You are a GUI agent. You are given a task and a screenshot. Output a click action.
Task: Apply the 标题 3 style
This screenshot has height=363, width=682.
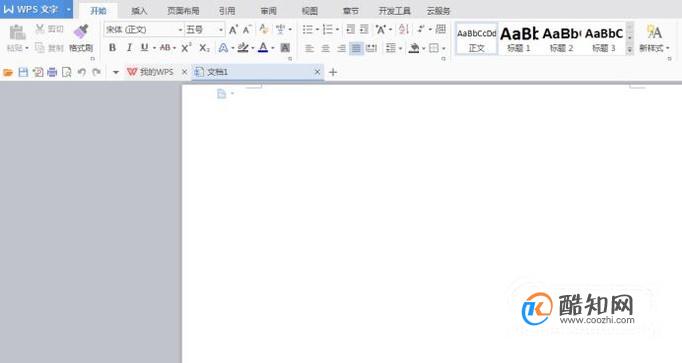[604, 39]
